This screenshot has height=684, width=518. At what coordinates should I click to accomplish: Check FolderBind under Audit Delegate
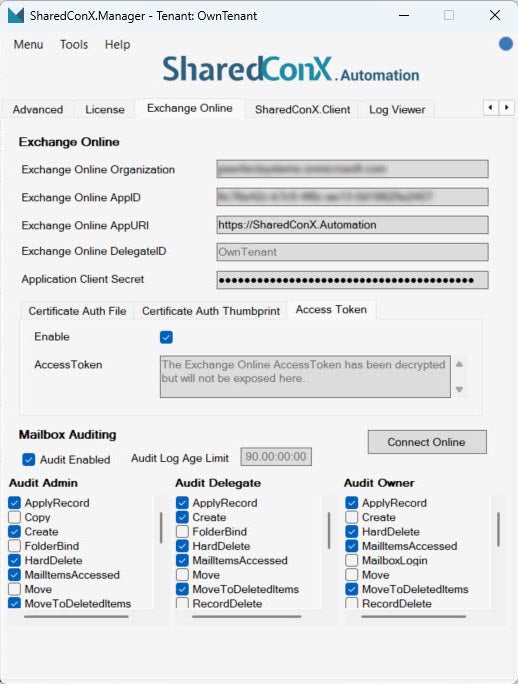pos(182,532)
